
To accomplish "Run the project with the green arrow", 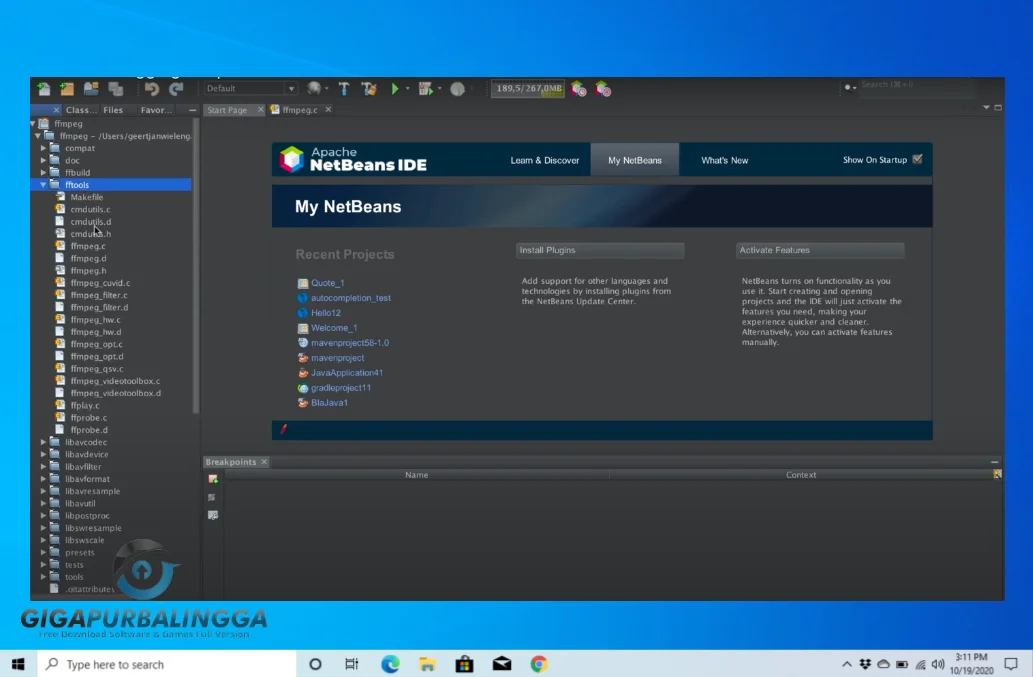I will tap(396, 89).
